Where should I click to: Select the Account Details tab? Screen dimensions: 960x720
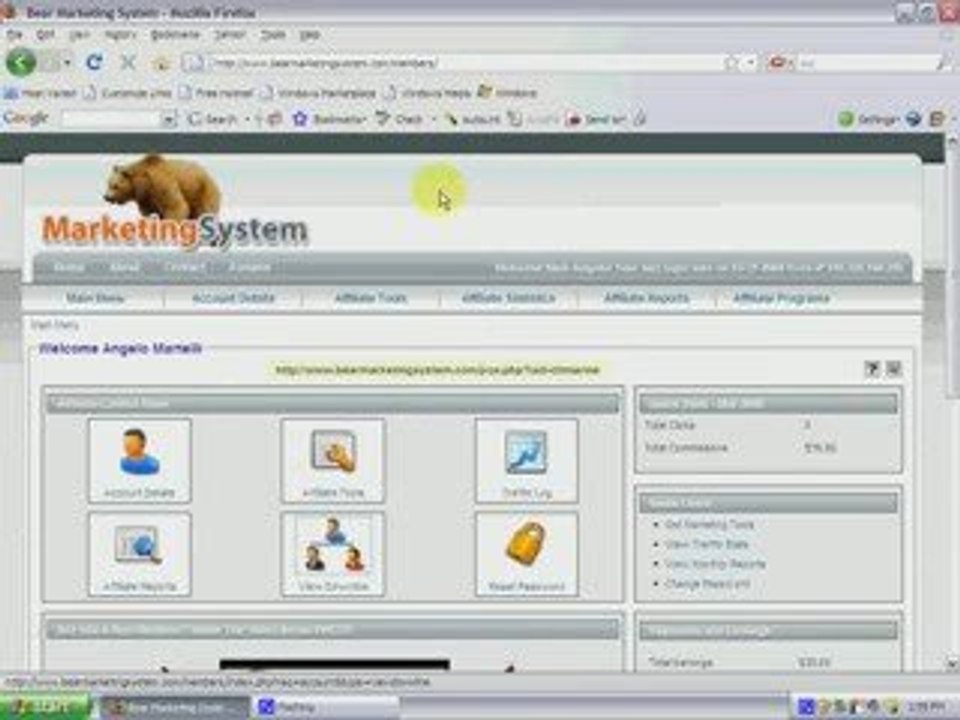233,298
